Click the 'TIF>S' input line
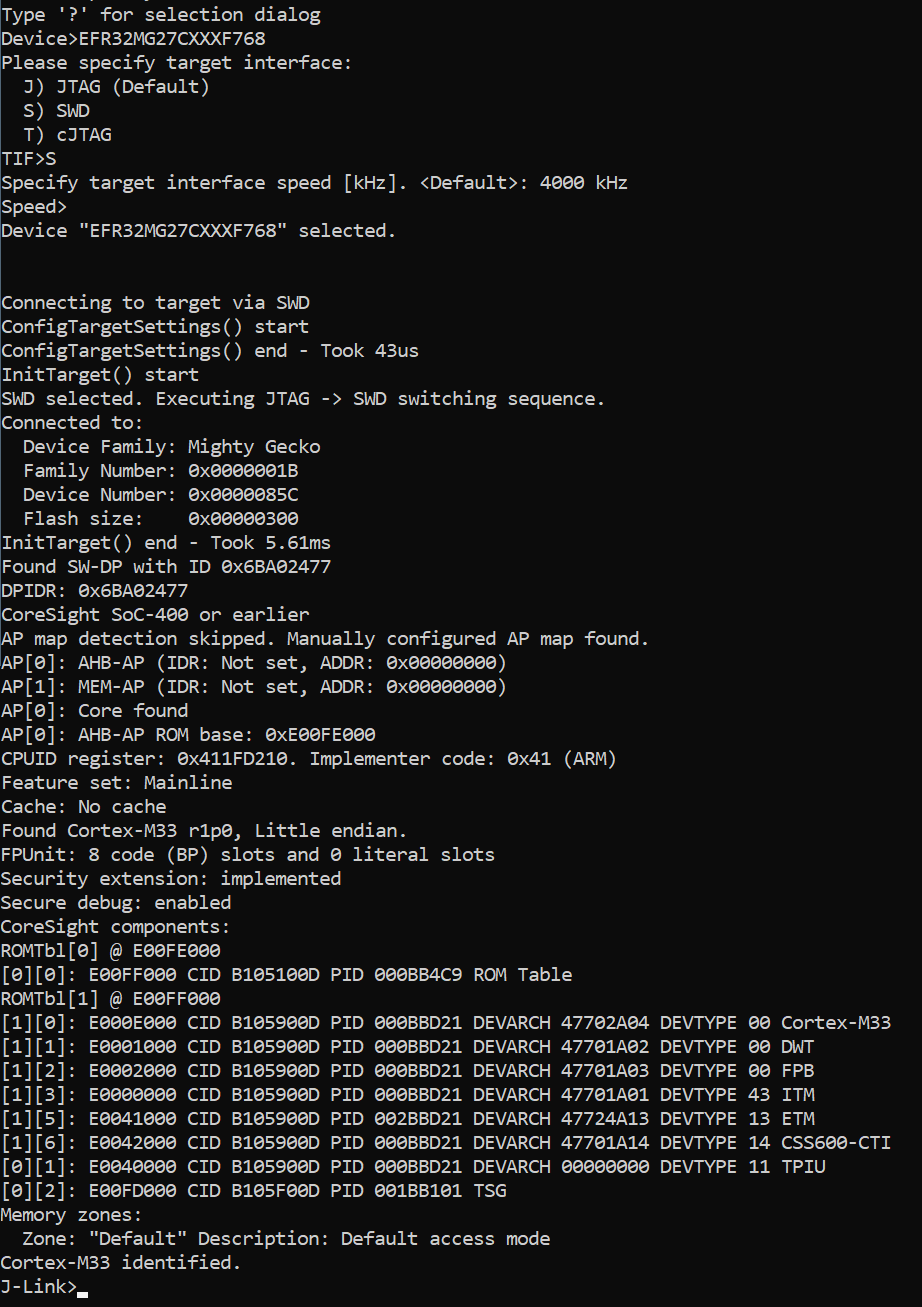Image resolution: width=922 pixels, height=1307 pixels. [29, 159]
